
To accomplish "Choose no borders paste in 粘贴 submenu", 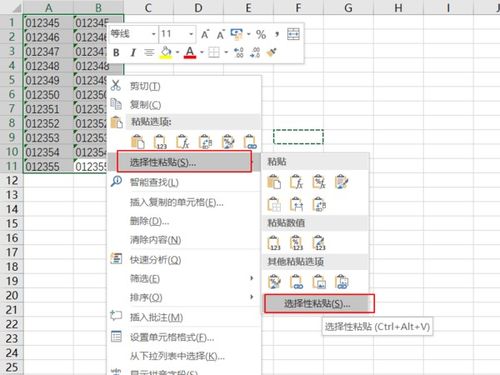I will coord(274,204).
